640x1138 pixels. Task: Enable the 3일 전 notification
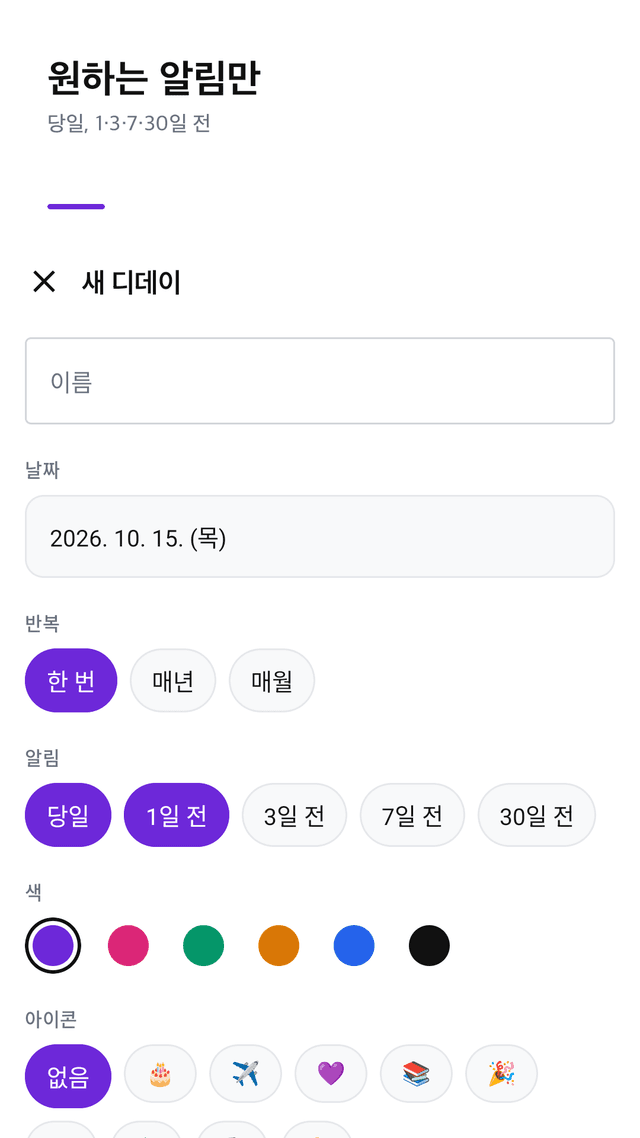point(295,815)
